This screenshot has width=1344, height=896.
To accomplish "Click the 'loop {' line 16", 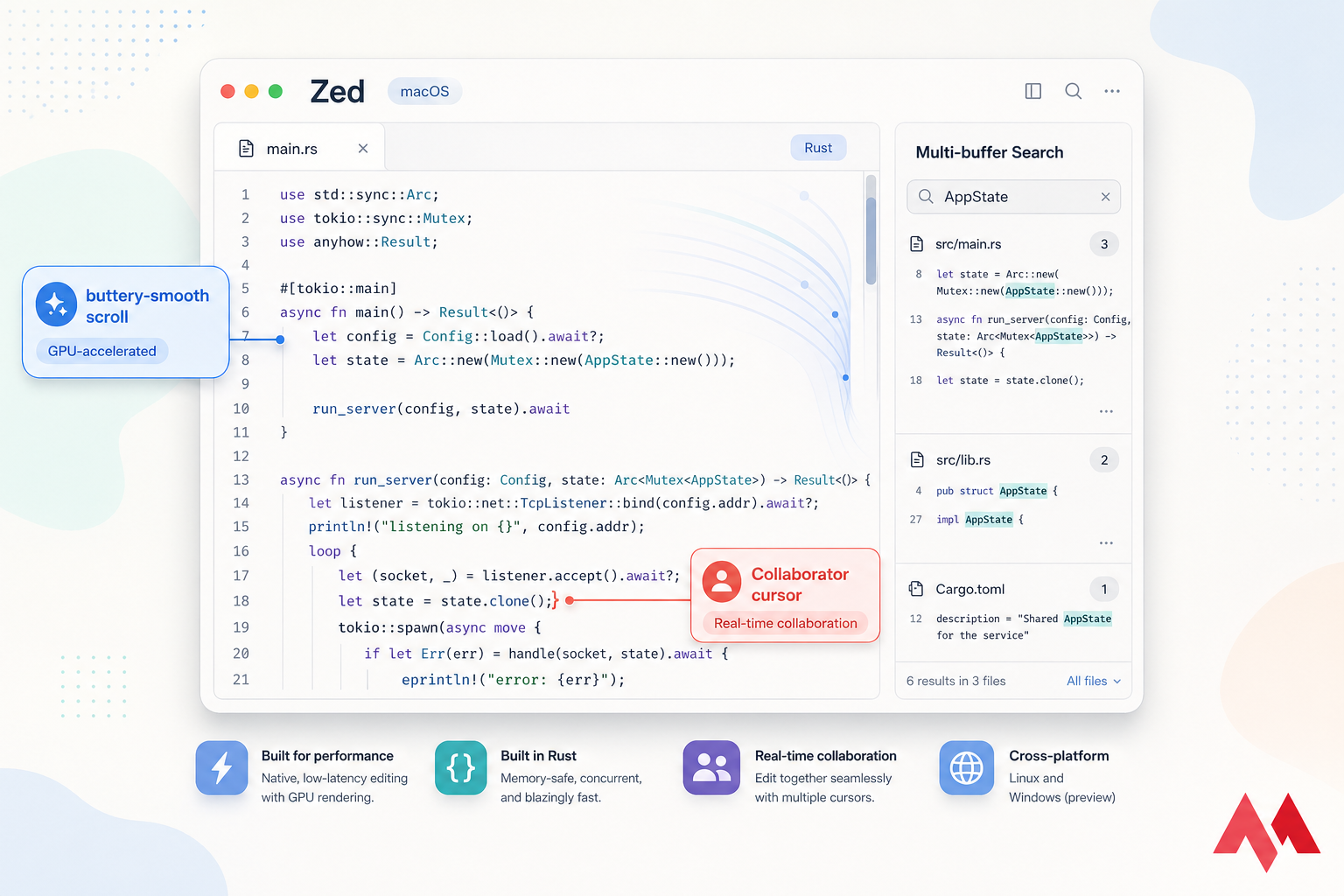I will point(332,551).
